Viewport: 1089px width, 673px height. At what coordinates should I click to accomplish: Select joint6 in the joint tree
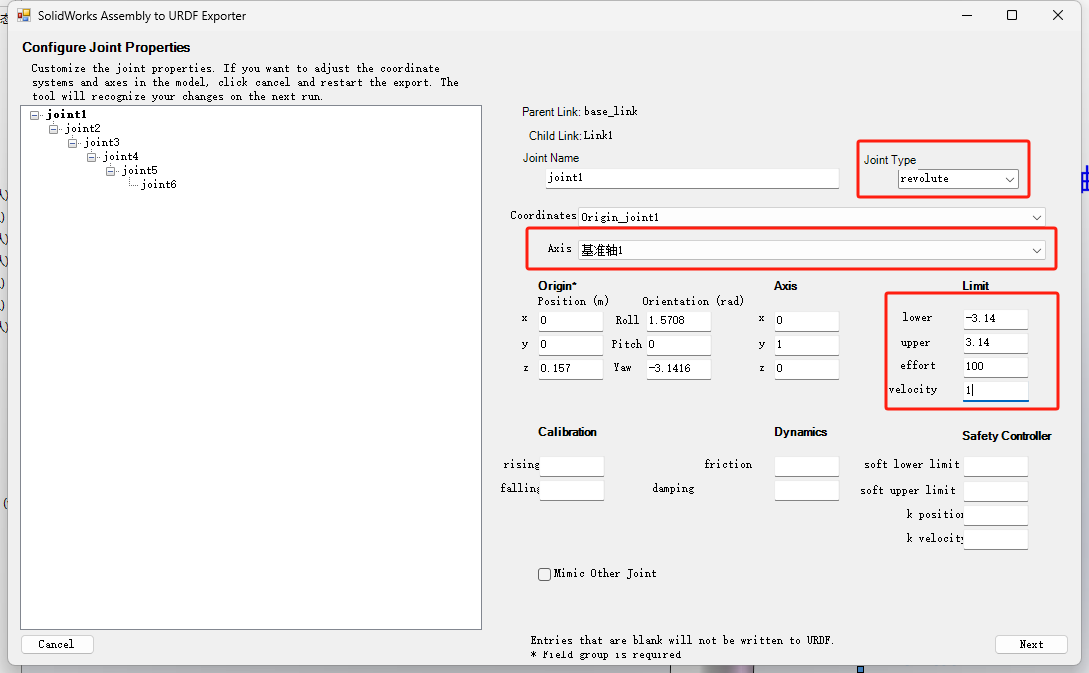(x=158, y=184)
